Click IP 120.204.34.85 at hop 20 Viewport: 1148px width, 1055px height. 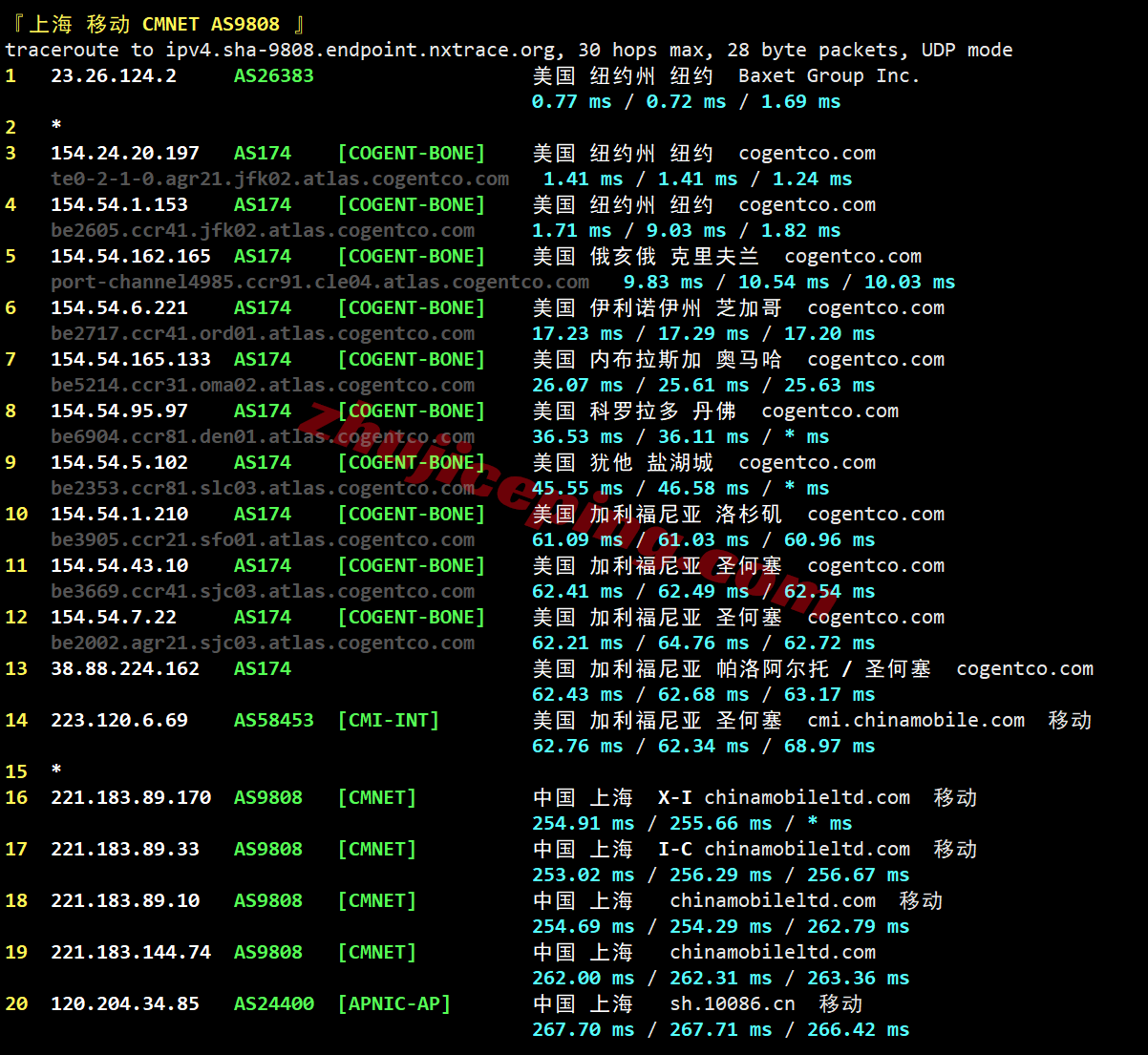click(125, 1003)
